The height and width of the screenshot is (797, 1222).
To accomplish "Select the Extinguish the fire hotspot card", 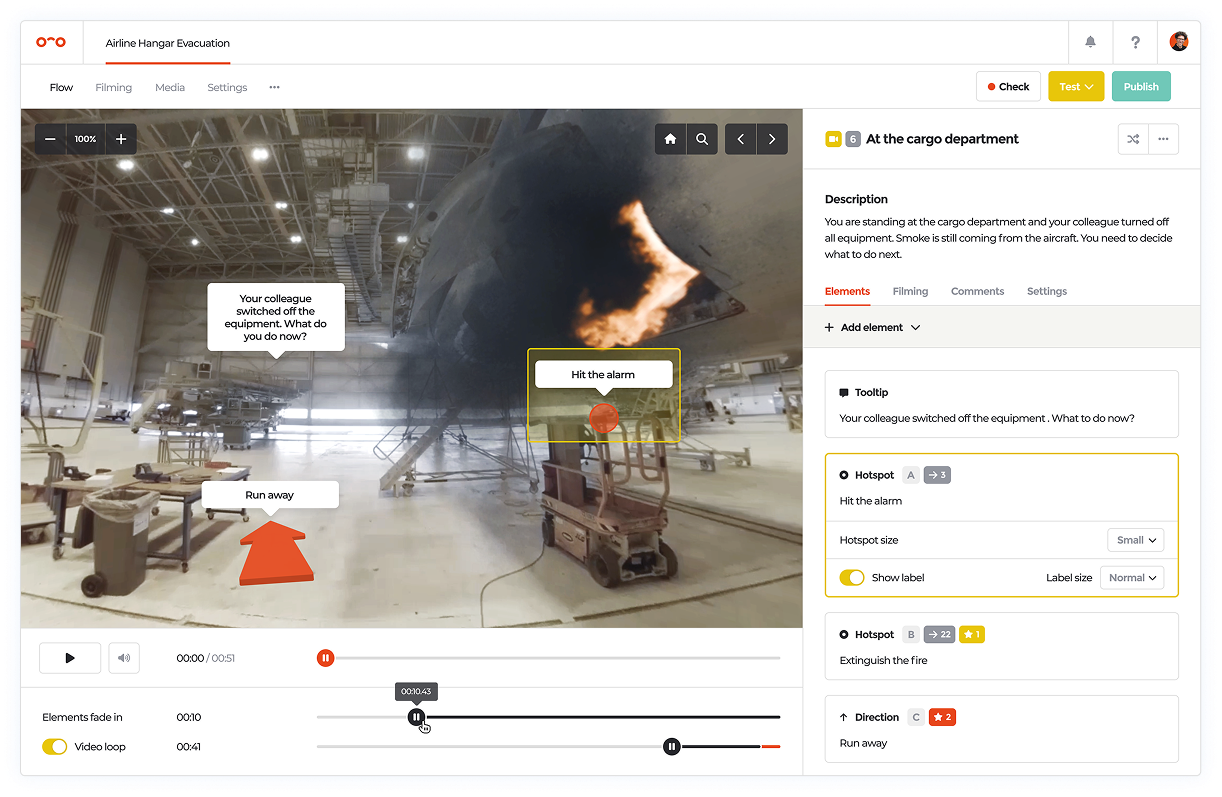I will tap(1001, 646).
